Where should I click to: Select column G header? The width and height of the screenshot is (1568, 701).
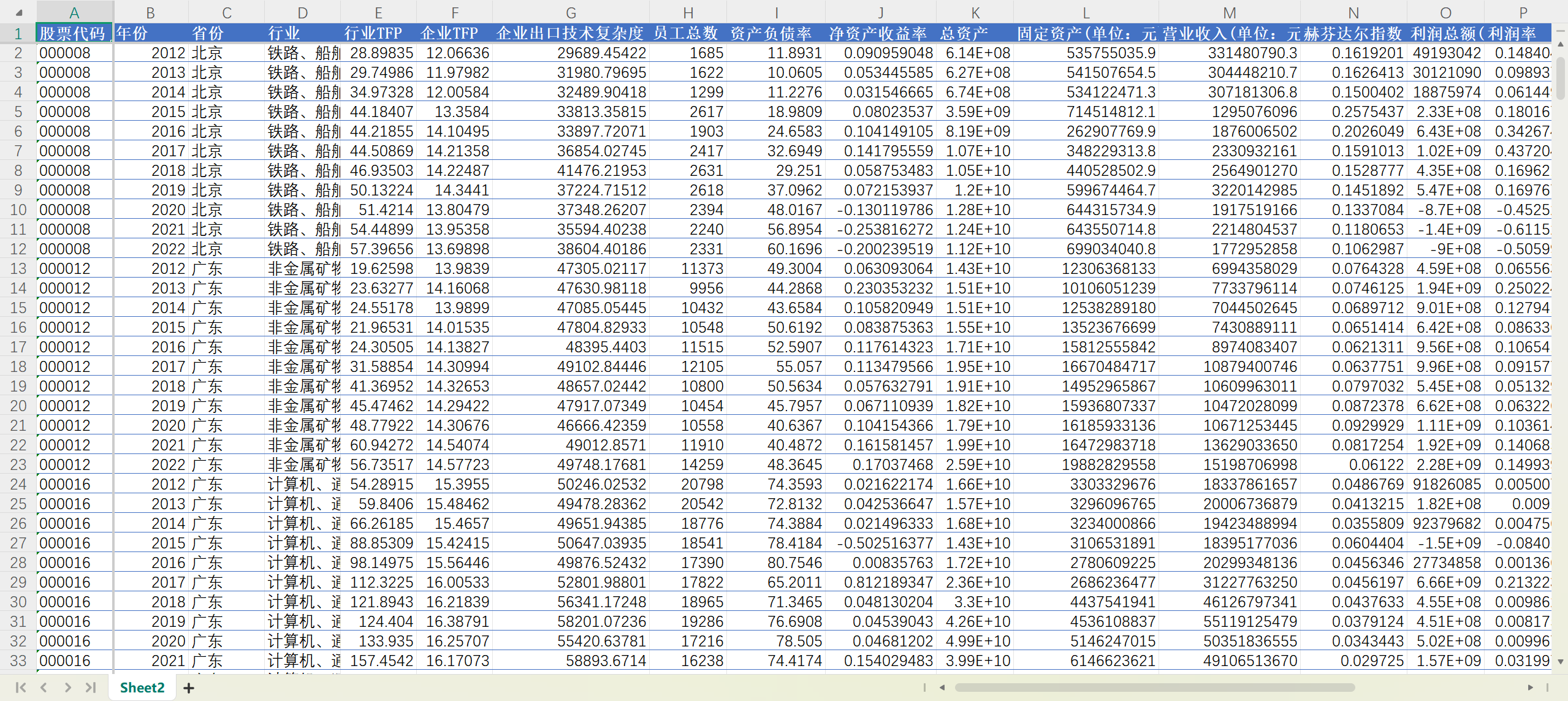[570, 13]
